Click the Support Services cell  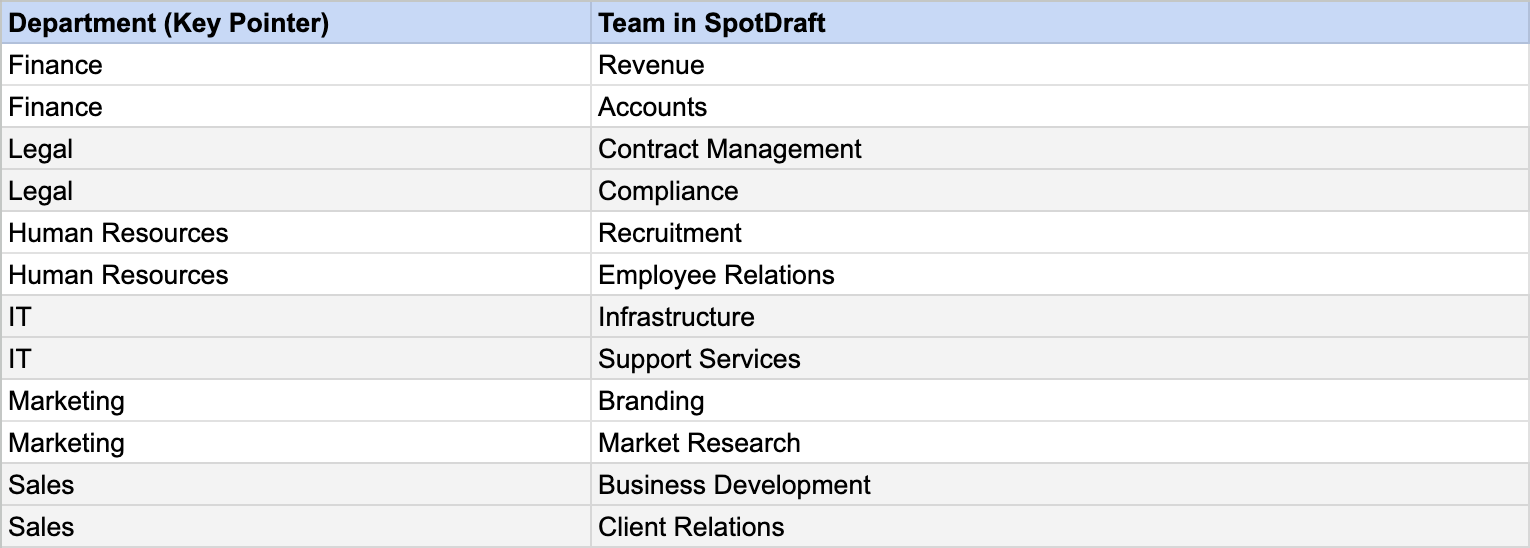point(699,359)
